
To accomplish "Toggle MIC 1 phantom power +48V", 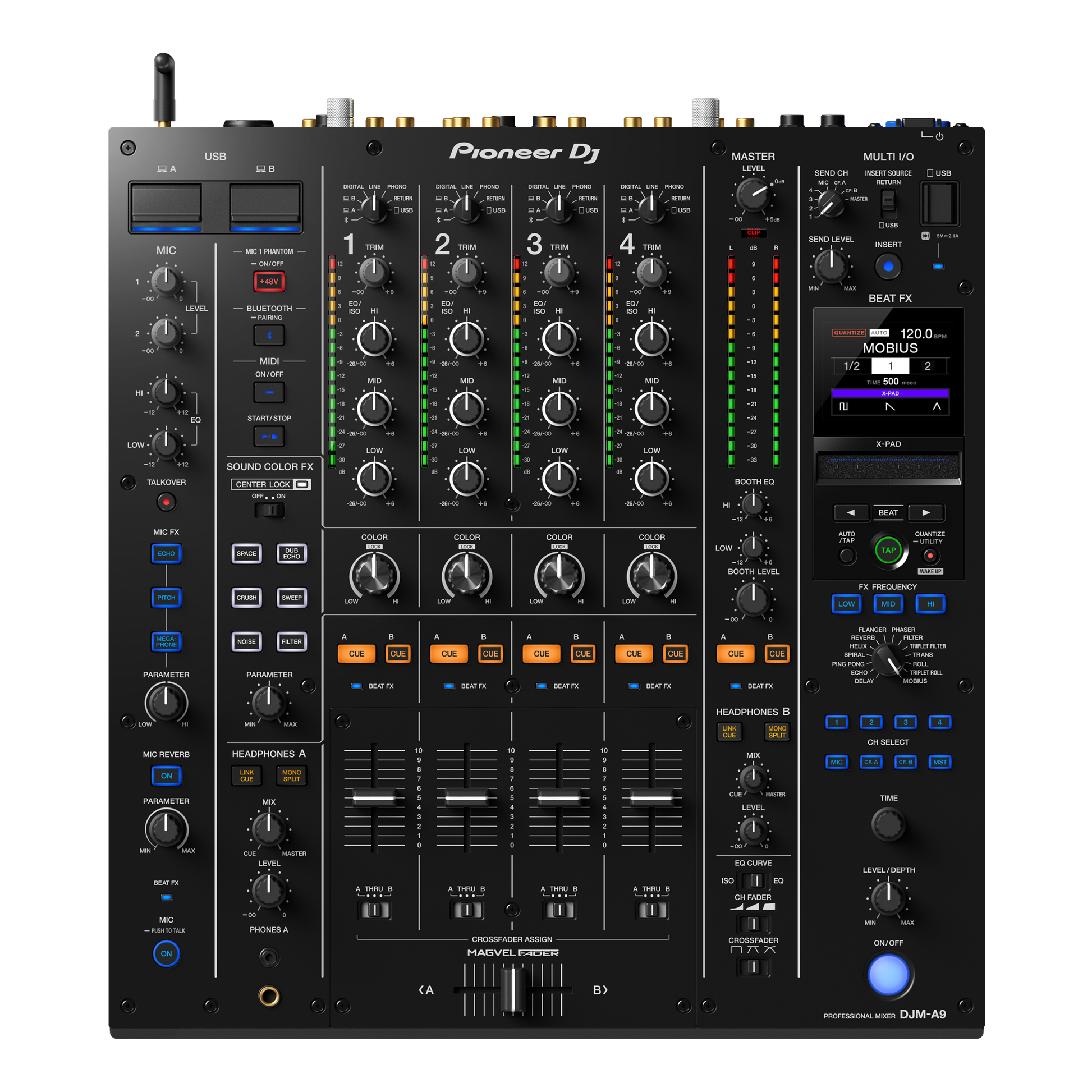I will pos(268,281).
